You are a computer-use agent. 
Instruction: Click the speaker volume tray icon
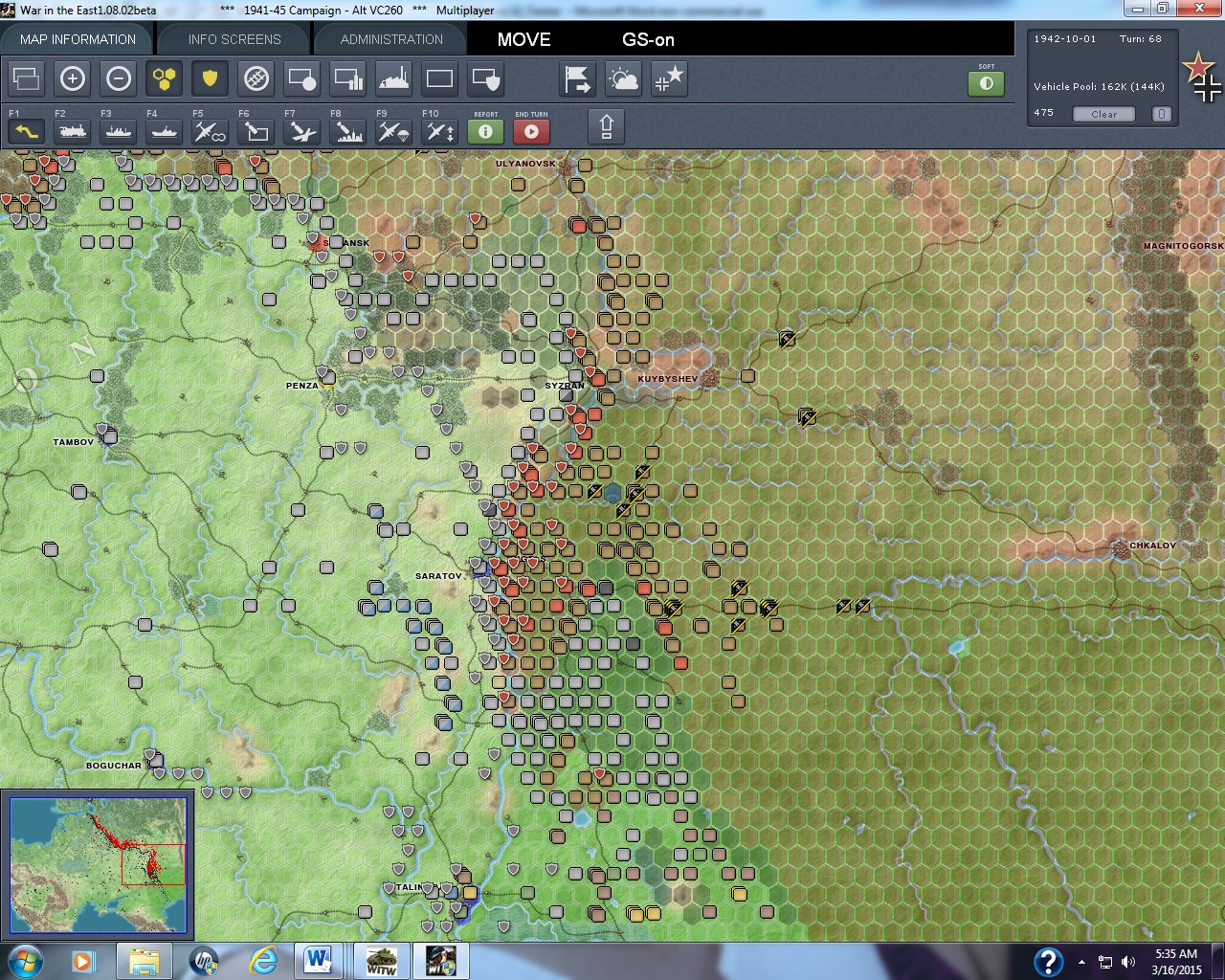point(1128,962)
